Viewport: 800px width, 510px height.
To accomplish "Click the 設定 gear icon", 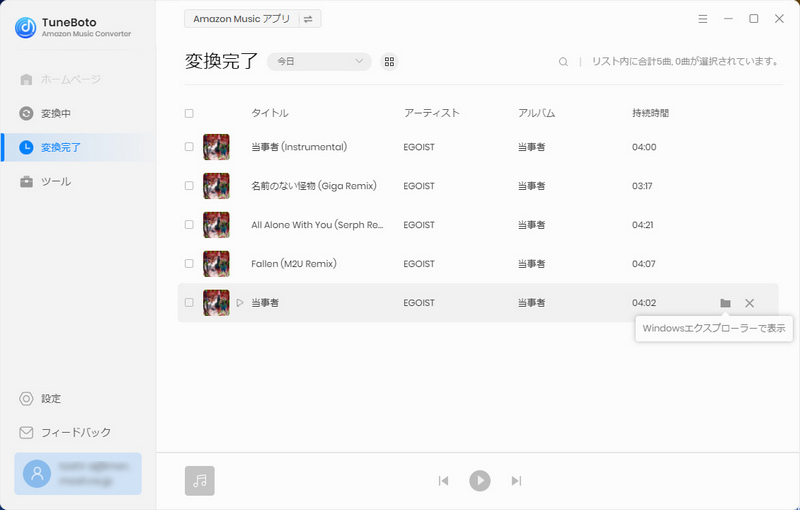I will click(x=26, y=398).
